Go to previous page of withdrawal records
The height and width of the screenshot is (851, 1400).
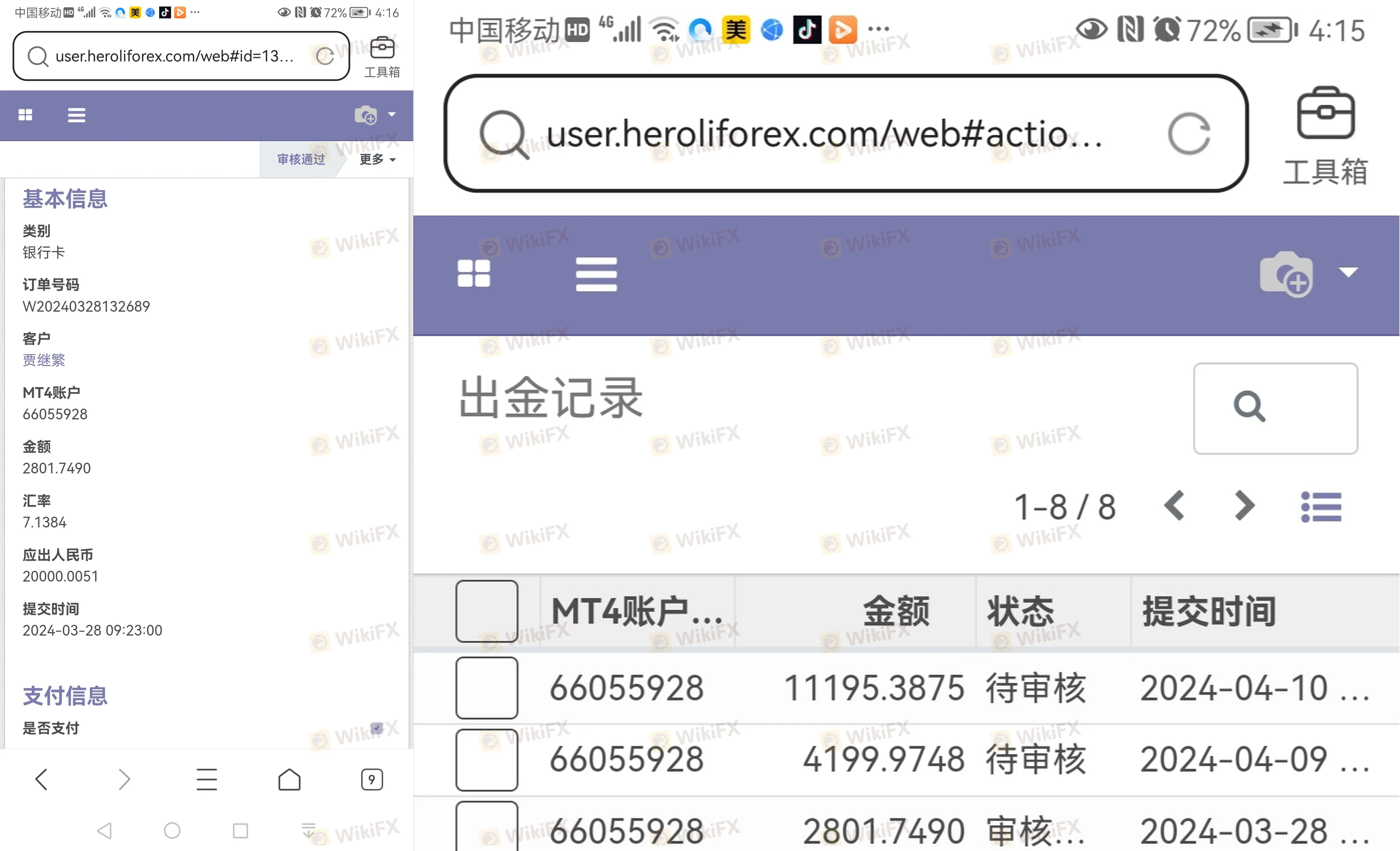(x=1174, y=506)
